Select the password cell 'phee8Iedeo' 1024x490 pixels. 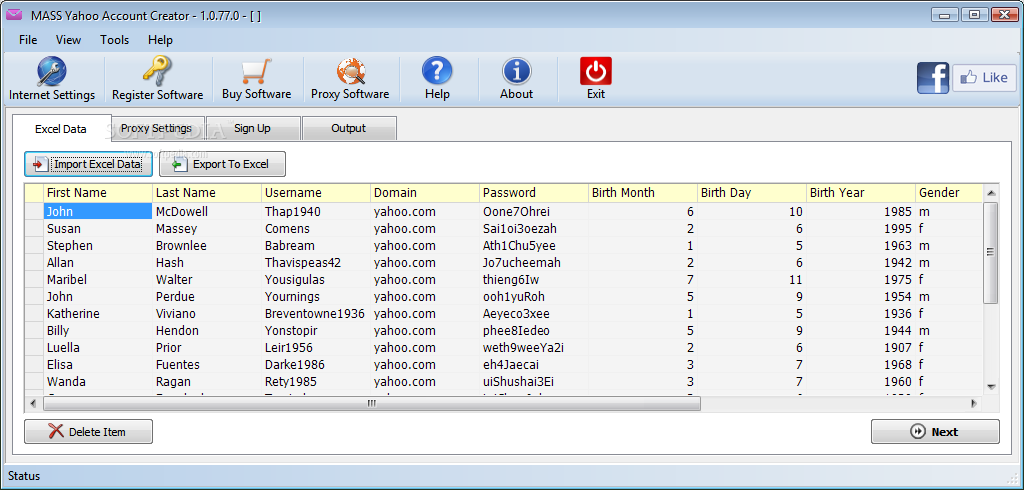point(534,331)
